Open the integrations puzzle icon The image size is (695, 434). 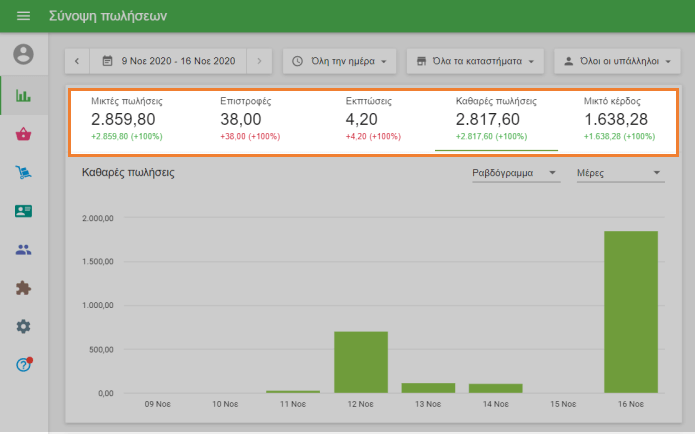click(x=23, y=287)
